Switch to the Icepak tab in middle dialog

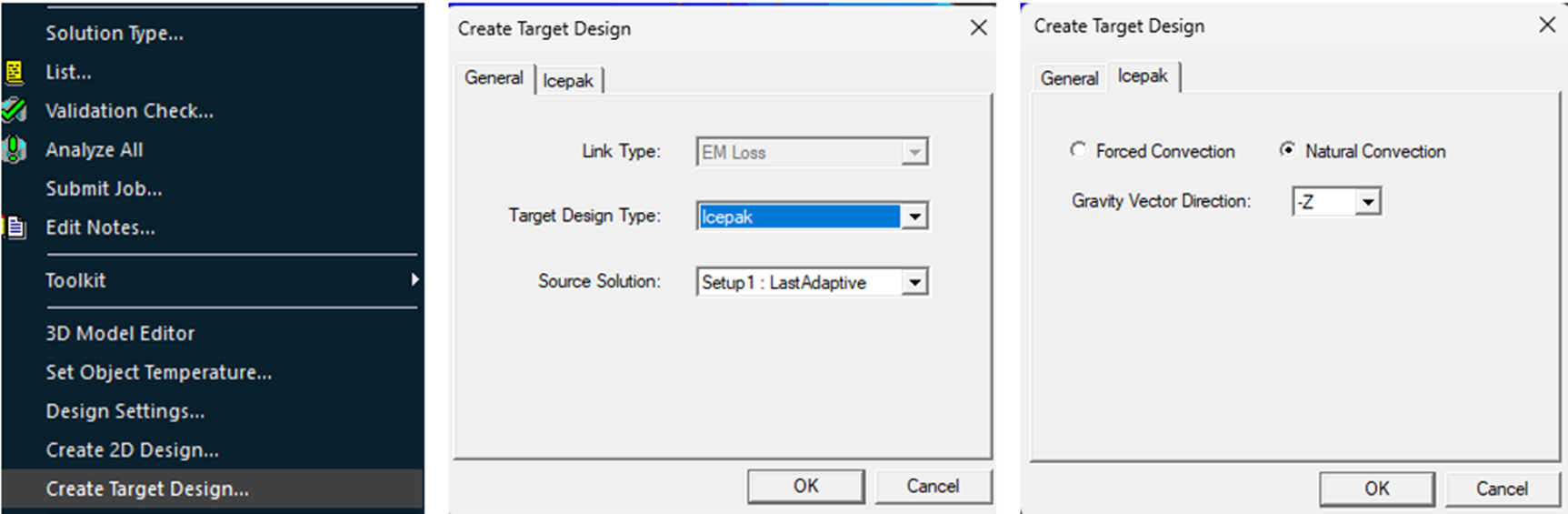coord(568,81)
